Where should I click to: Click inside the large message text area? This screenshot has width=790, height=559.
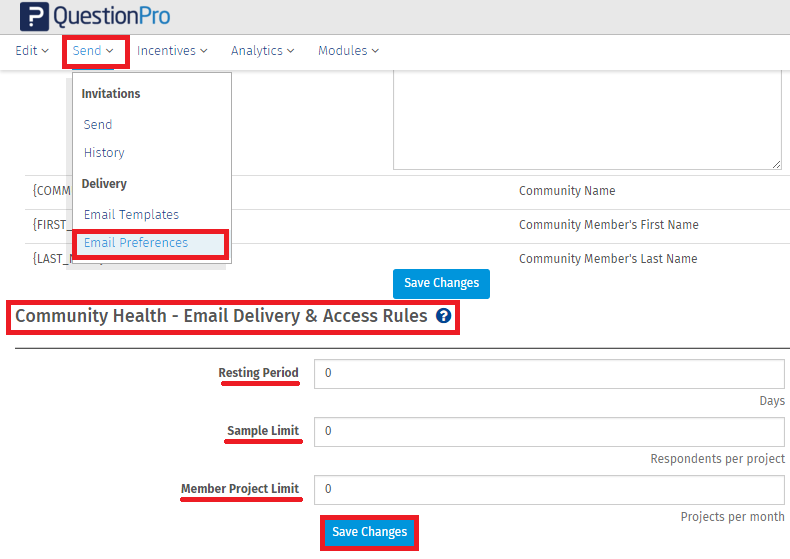point(587,120)
